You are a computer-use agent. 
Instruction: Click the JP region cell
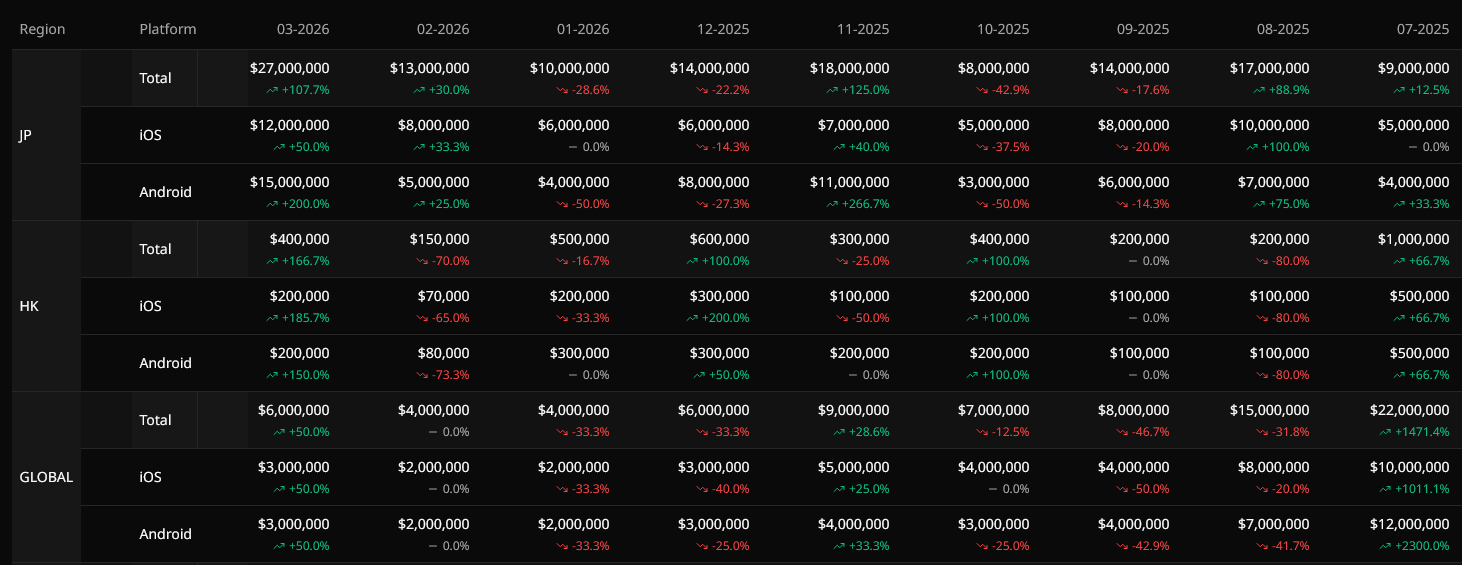(47, 135)
